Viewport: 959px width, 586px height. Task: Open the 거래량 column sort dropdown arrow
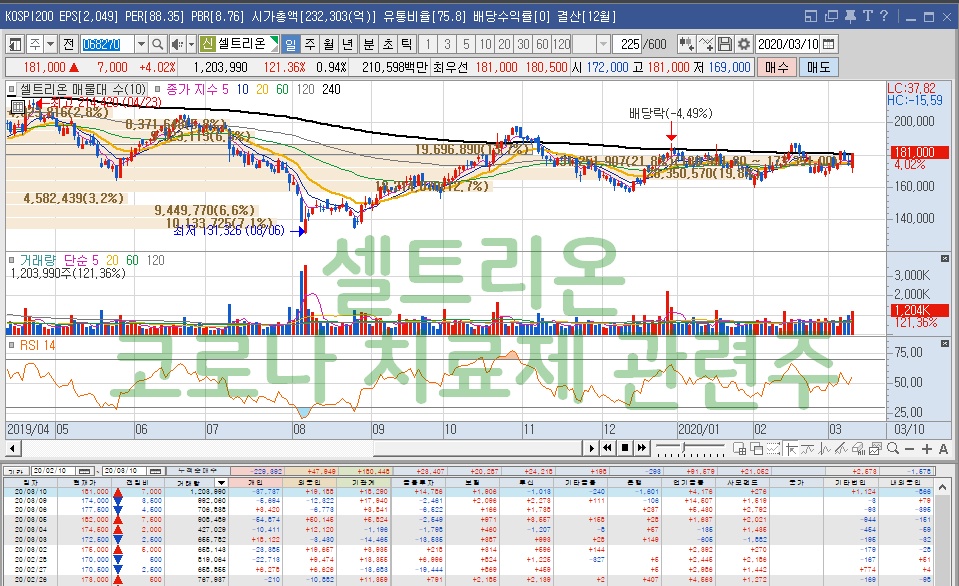point(221,483)
